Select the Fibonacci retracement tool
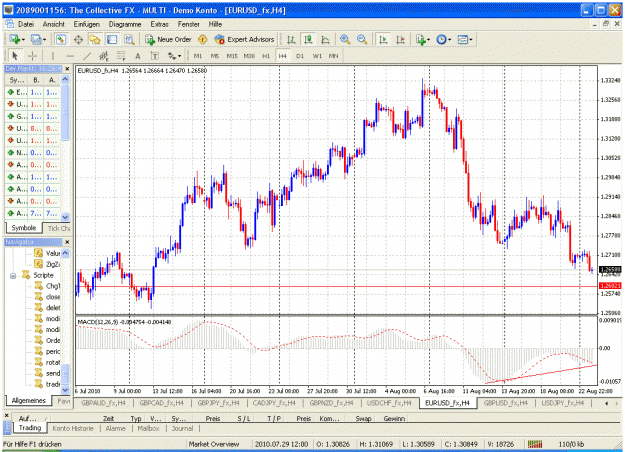 click(x=121, y=56)
